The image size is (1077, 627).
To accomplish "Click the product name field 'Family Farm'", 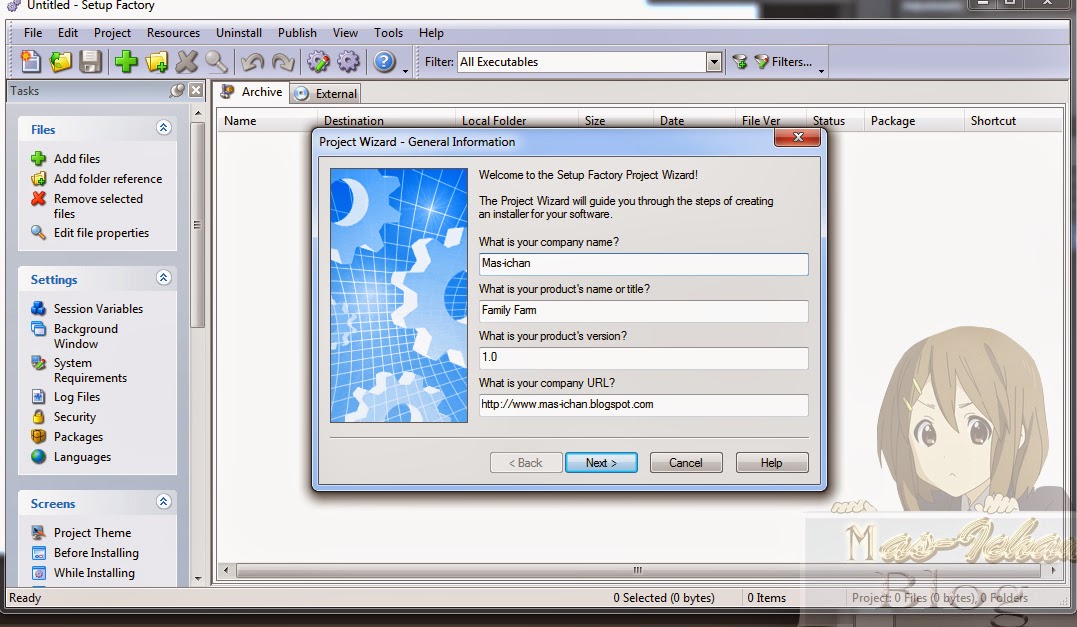I will tap(644, 310).
